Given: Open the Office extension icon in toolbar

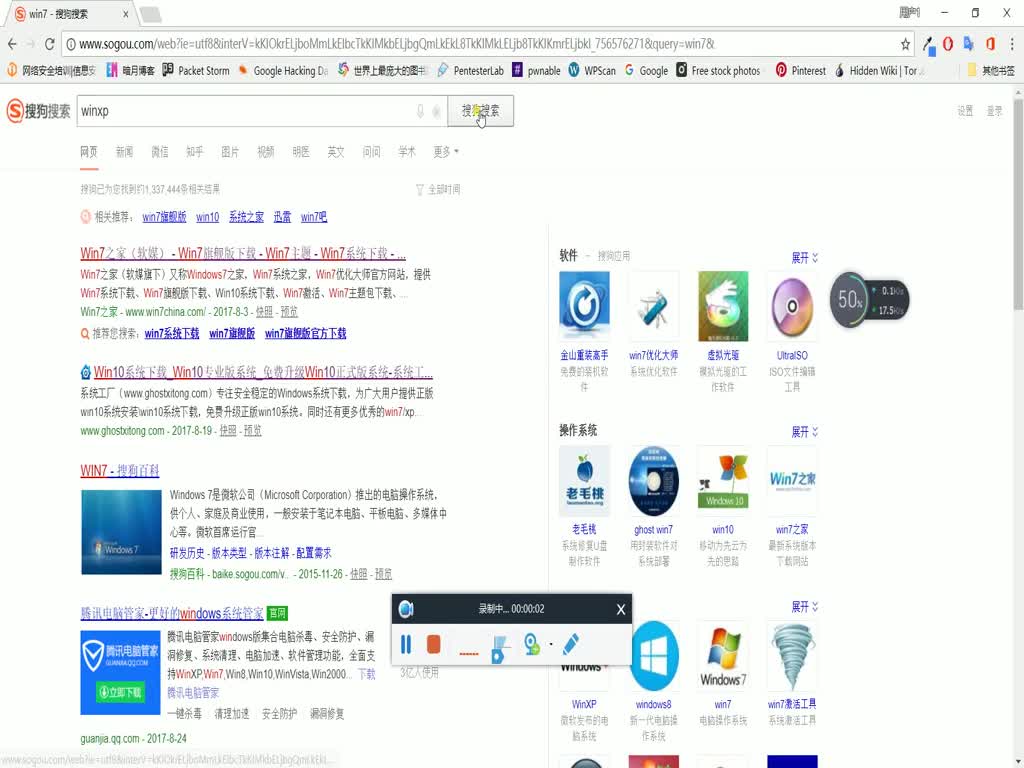Looking at the screenshot, I should click(991, 44).
